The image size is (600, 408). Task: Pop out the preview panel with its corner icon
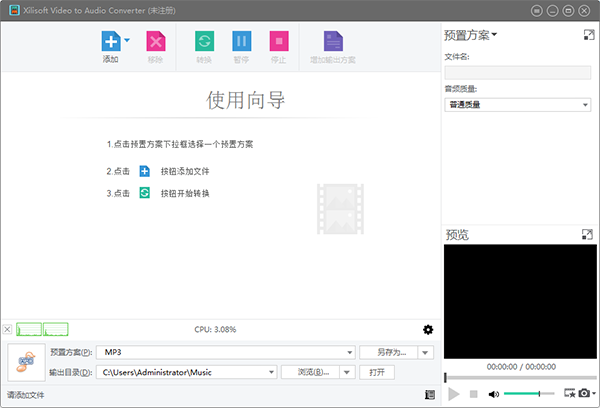(587, 234)
